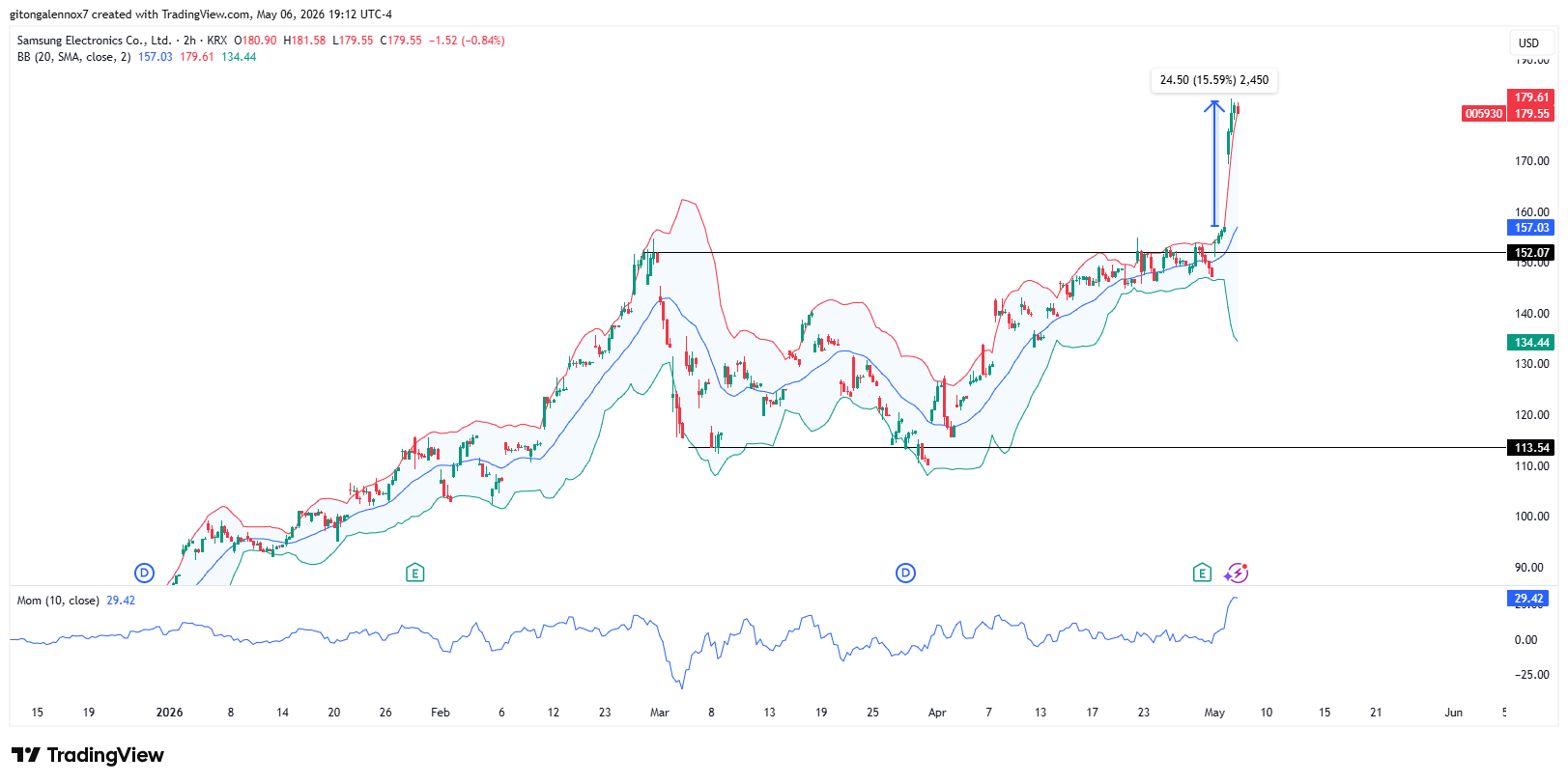Click the Apr label on time axis
The width and height of the screenshot is (1568, 784).
(x=937, y=713)
